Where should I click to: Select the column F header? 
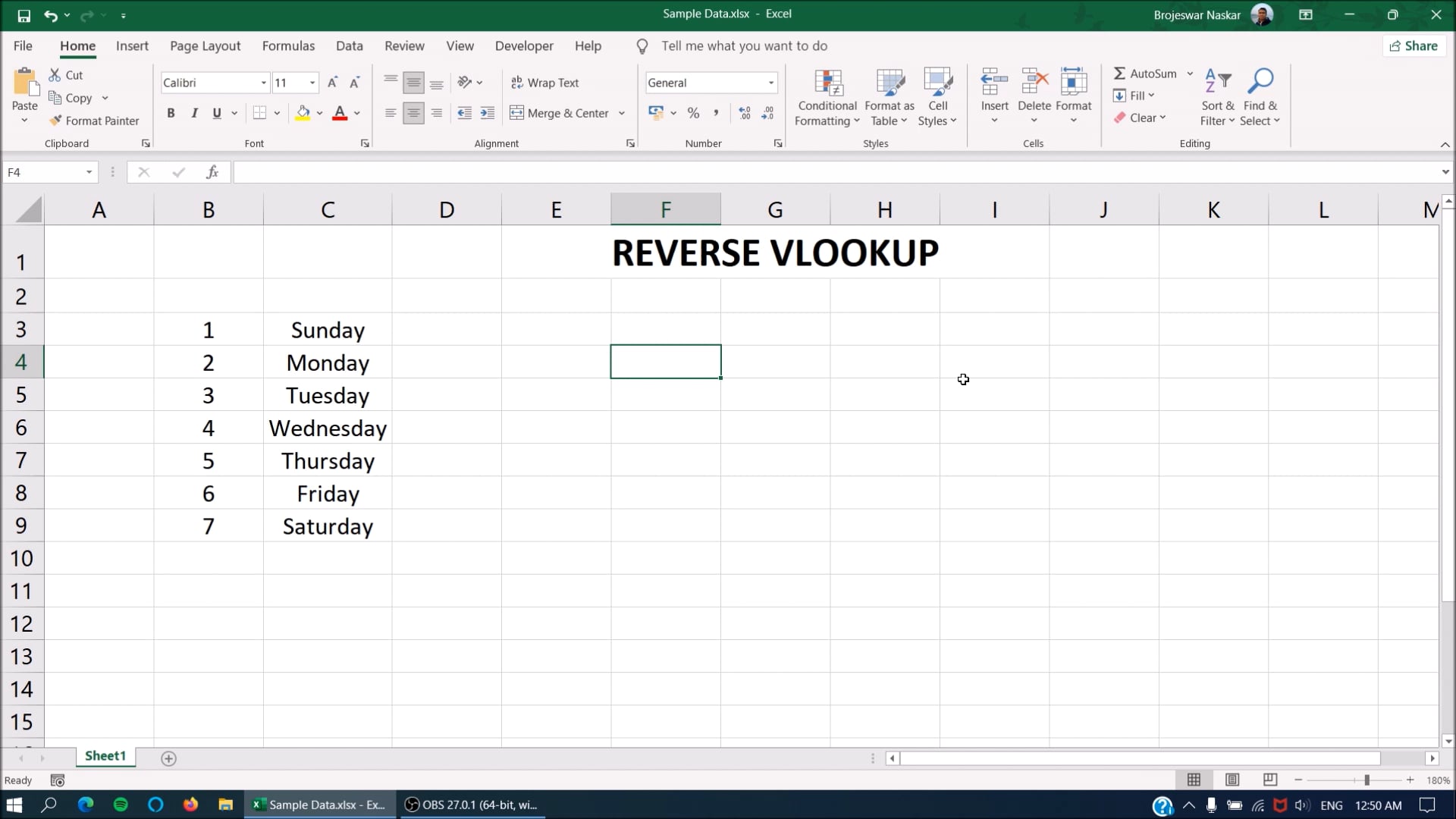click(666, 209)
